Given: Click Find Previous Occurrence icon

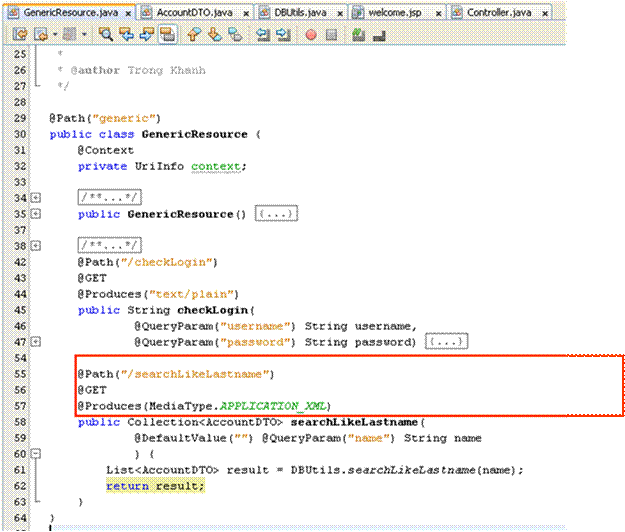Looking at the screenshot, I should click(x=126, y=35).
